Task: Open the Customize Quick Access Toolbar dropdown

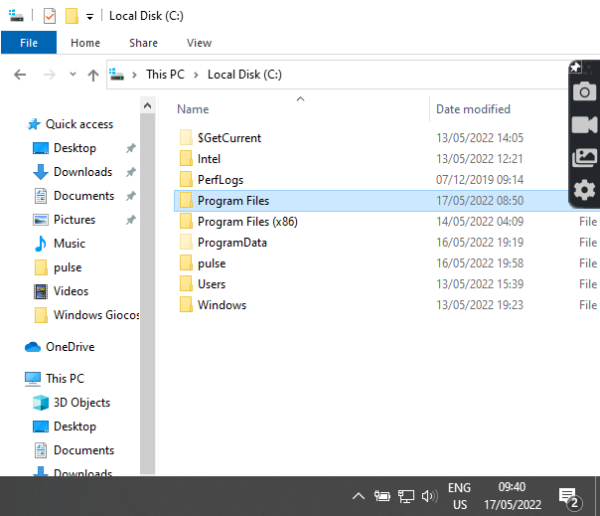Action: (x=90, y=16)
